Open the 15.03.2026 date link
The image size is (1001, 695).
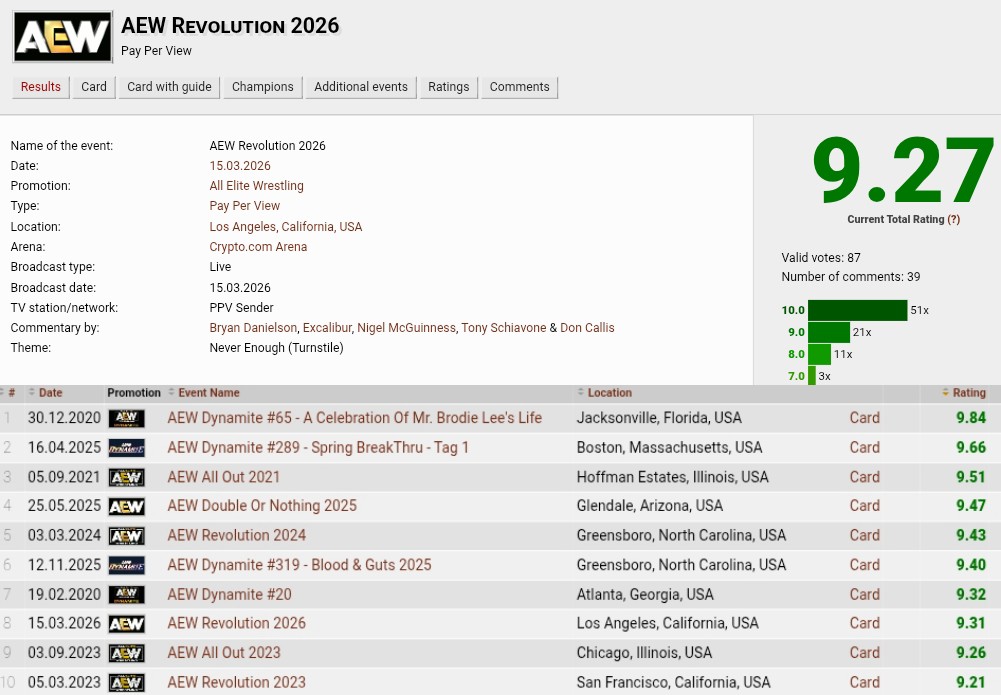[x=240, y=166]
